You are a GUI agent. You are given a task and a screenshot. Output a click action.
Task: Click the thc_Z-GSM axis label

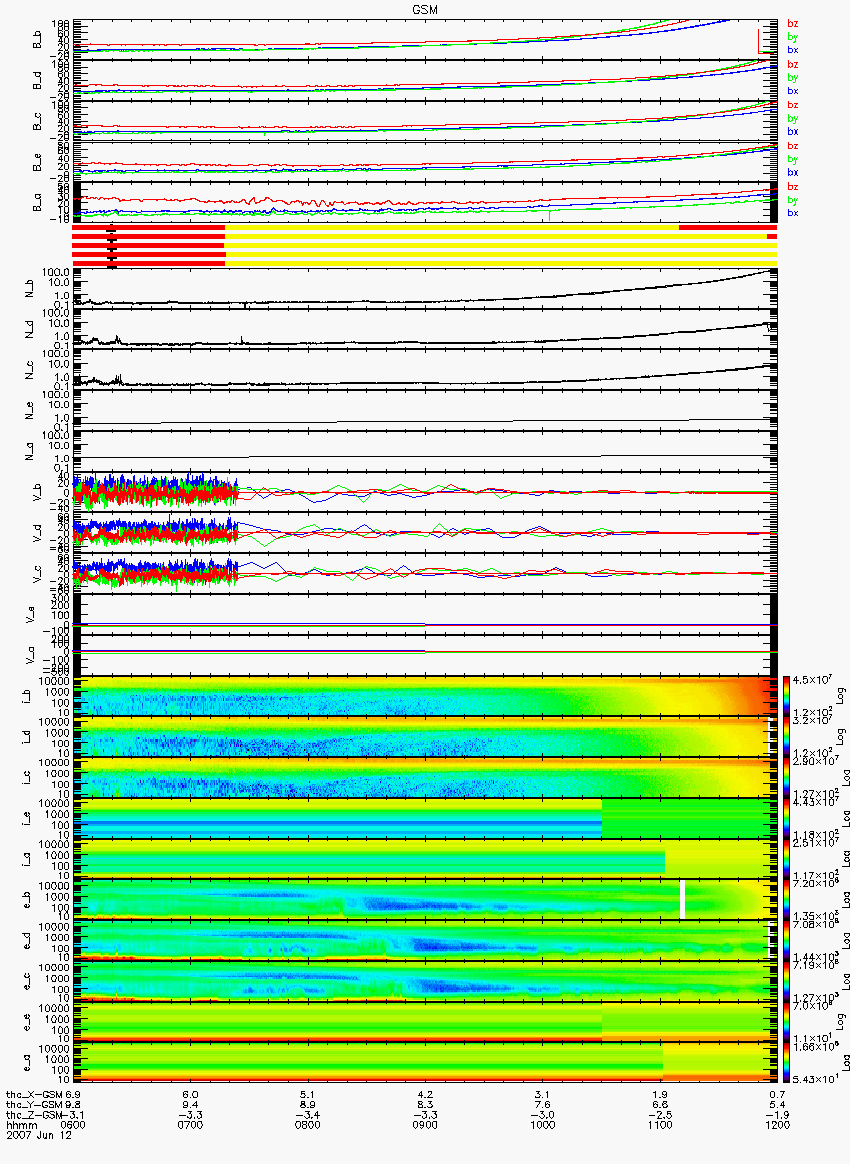coord(35,1115)
